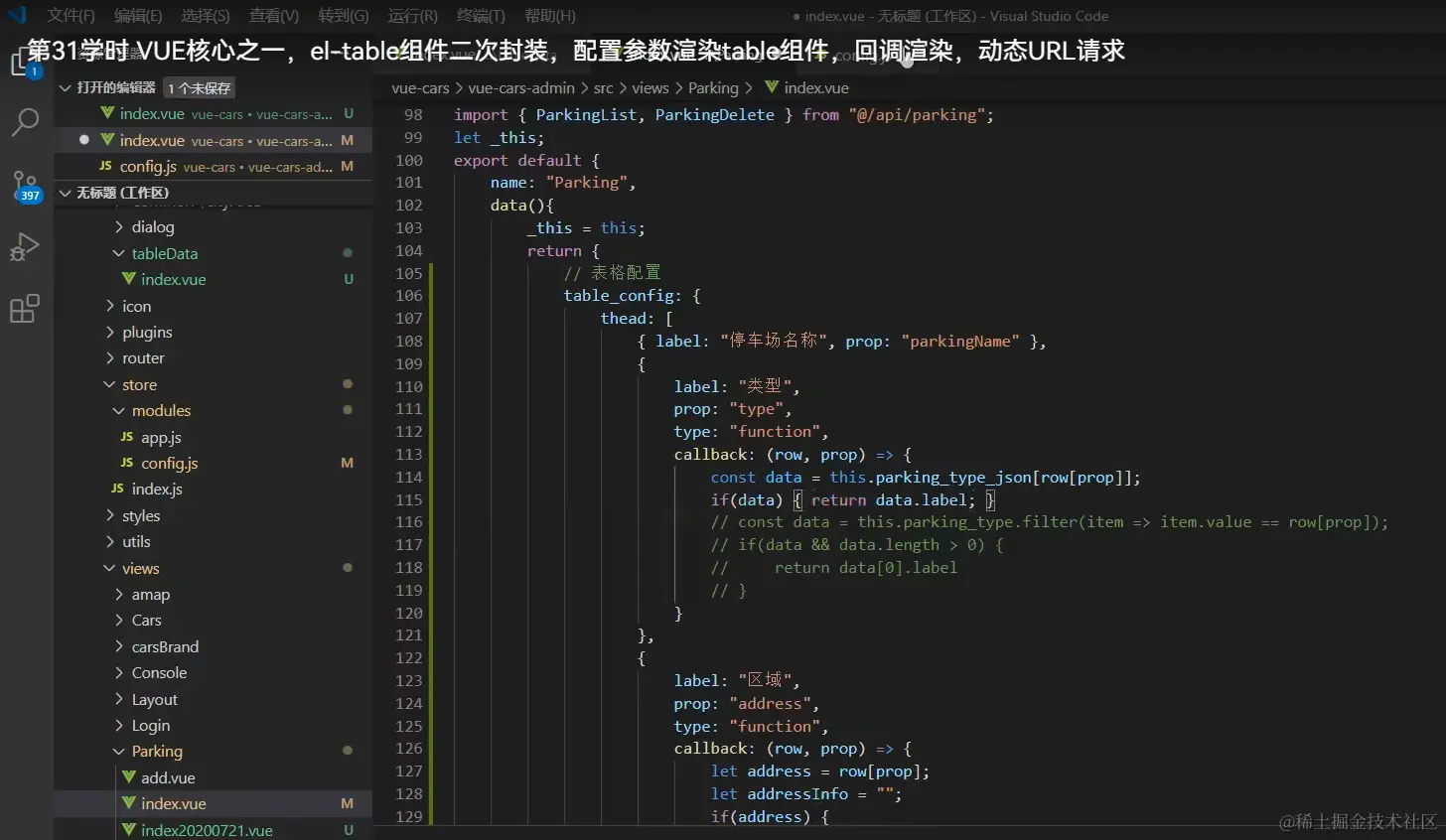The height and width of the screenshot is (840, 1446).
Task: Open 选择(S) menu
Action: point(206,16)
